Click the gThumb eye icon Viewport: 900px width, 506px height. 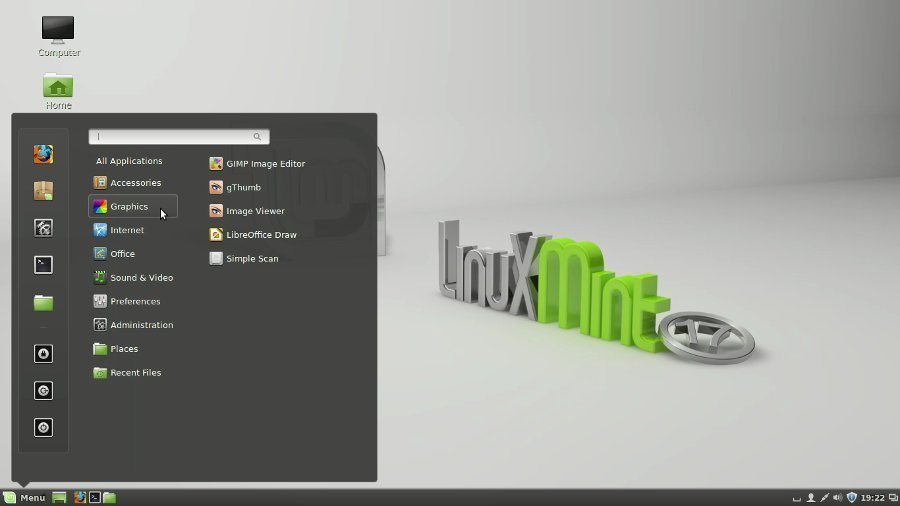tap(216, 187)
